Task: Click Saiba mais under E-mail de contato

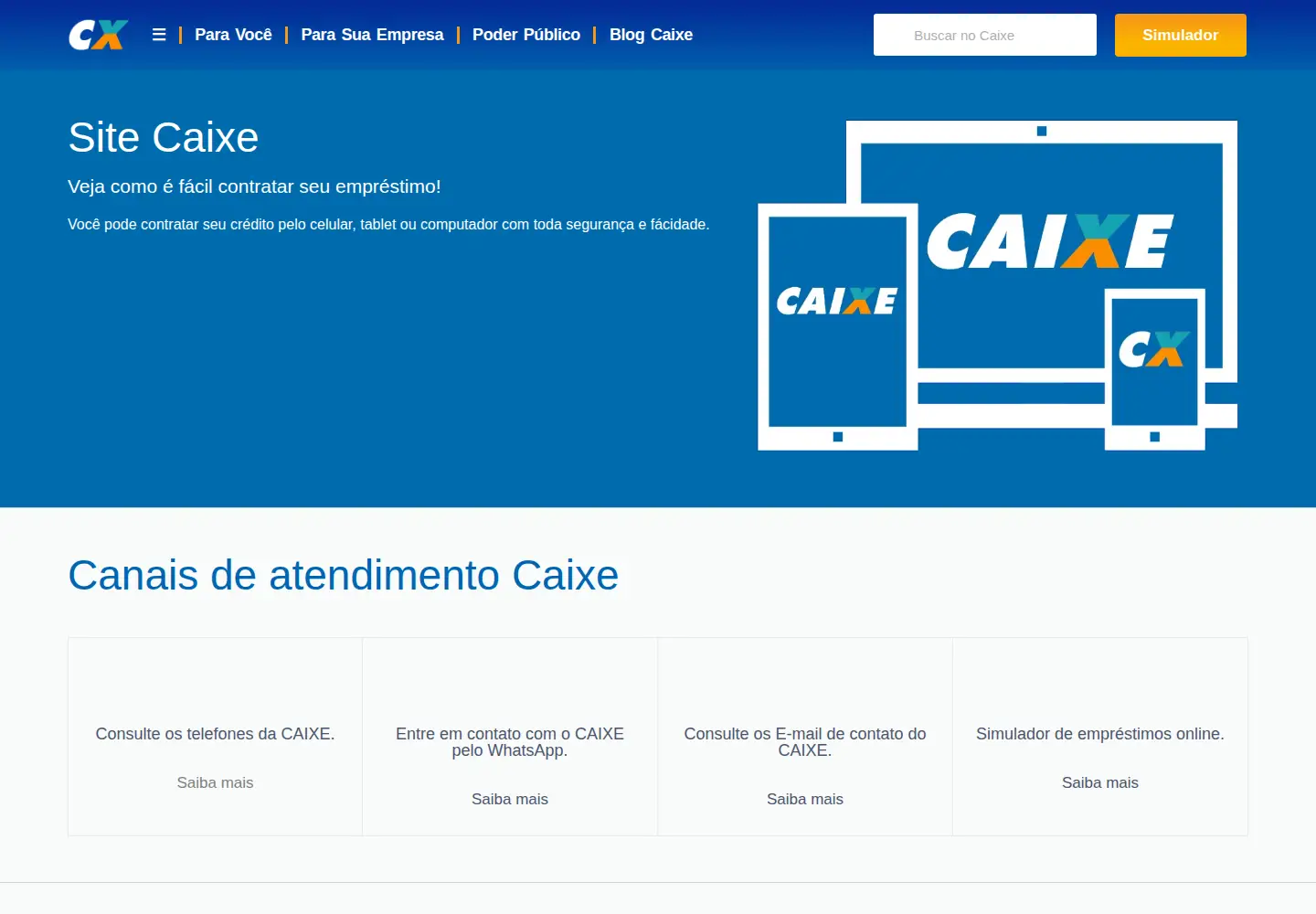Action: coord(805,799)
